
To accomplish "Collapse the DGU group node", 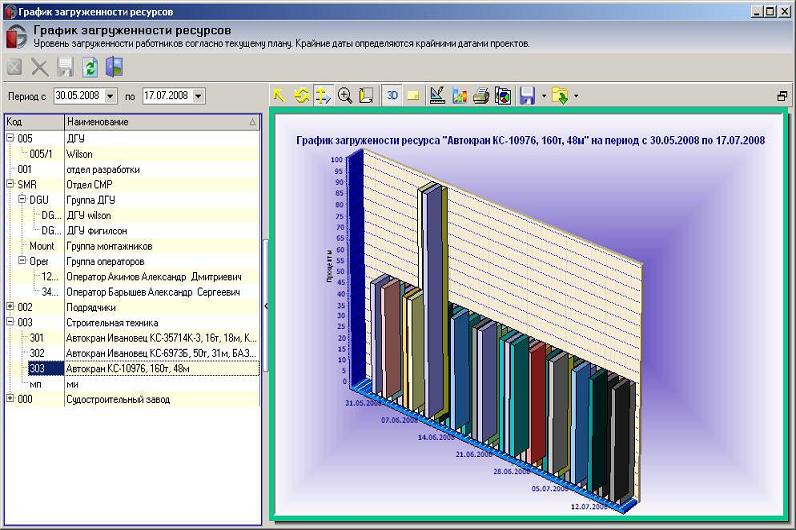I will [x=22, y=200].
